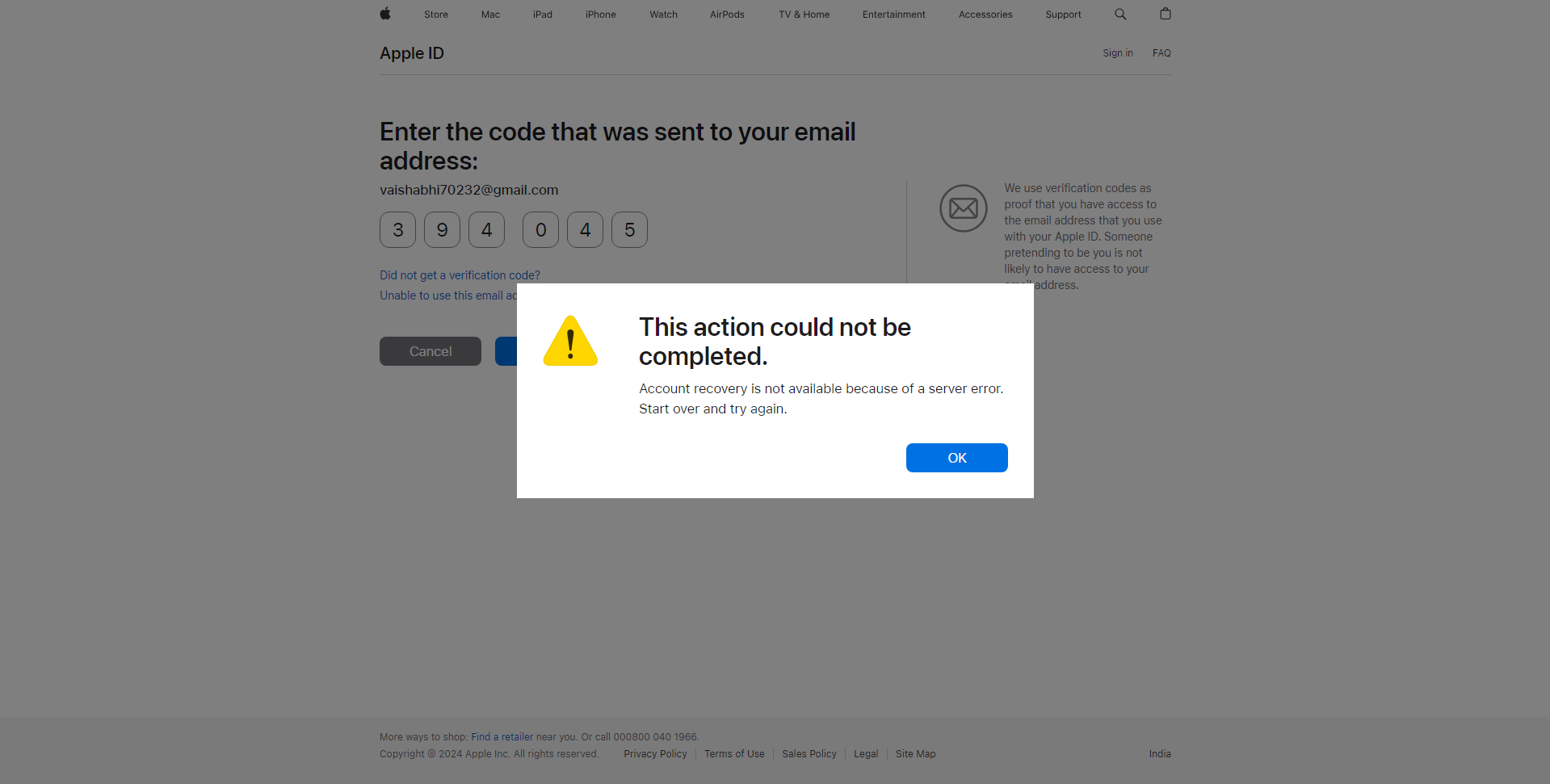This screenshot has height=784, width=1550.
Task: Open the shopping bag icon
Action: click(1165, 14)
